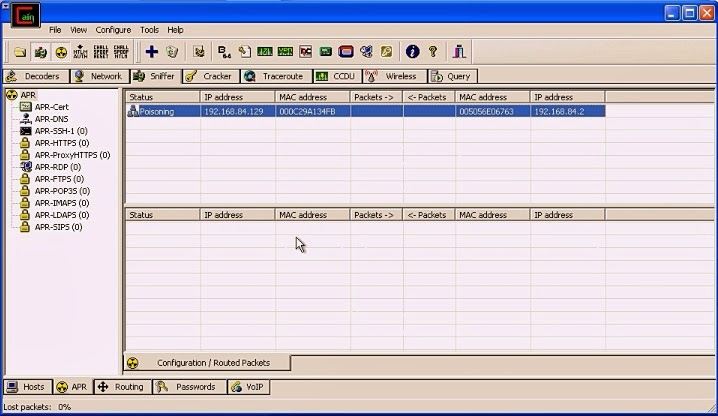
Task: Select the Configuration / Routed Packets tab
Action: coord(207,363)
